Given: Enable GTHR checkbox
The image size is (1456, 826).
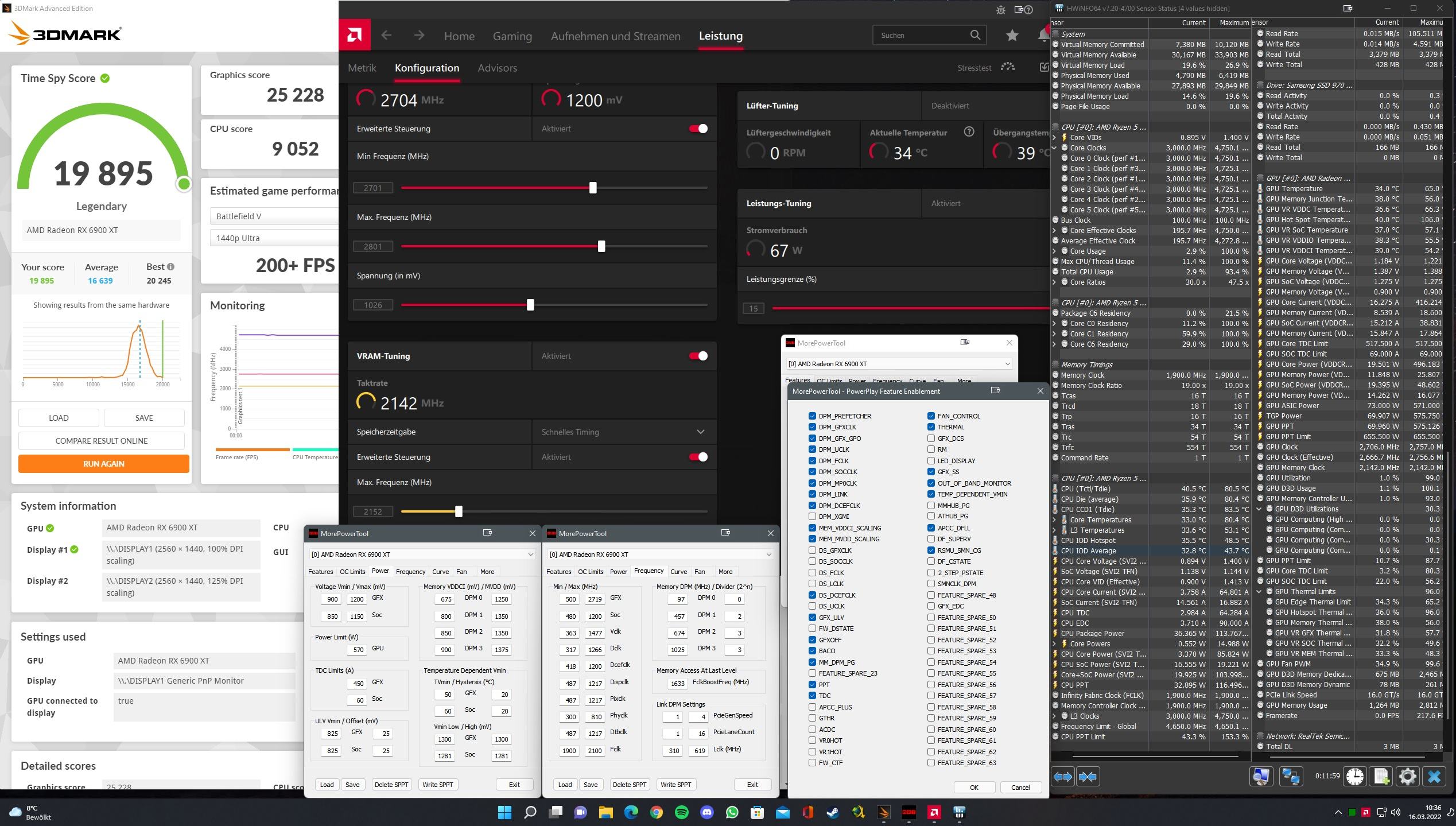Looking at the screenshot, I should 812,718.
